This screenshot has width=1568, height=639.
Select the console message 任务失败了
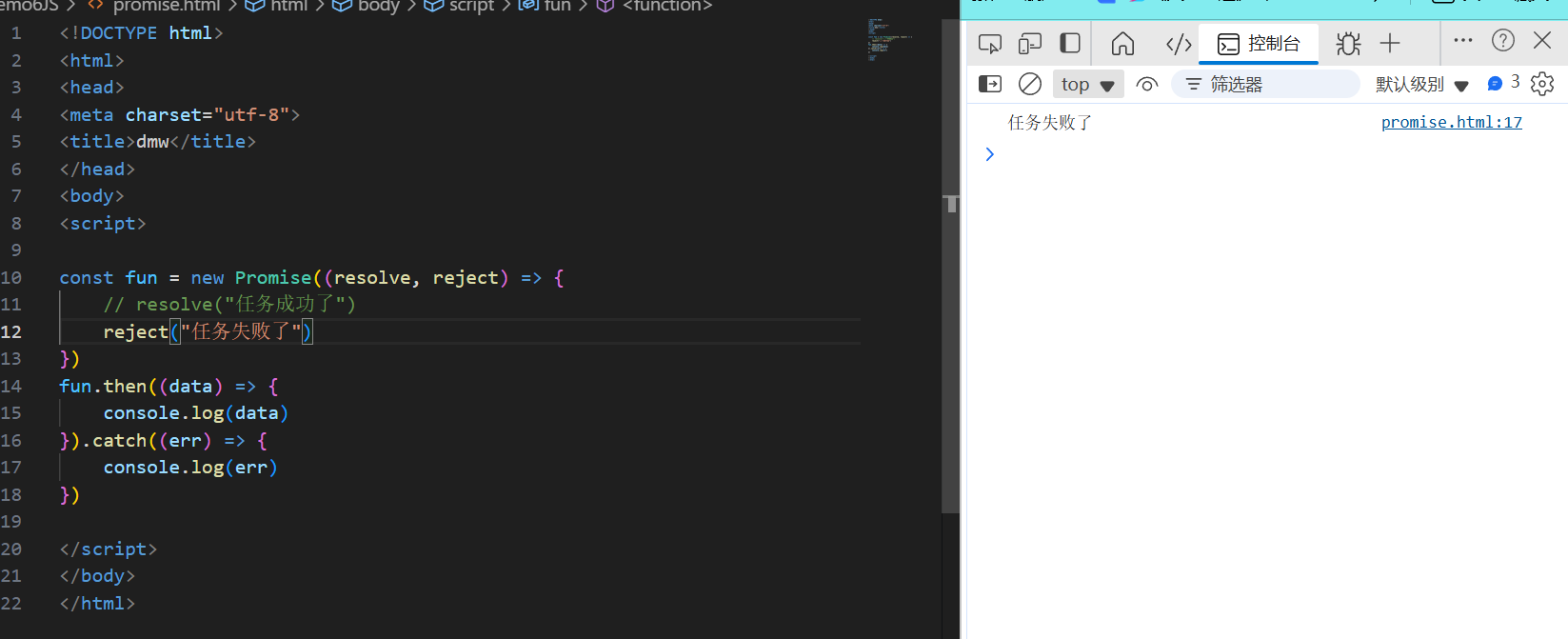pyautogui.click(x=1050, y=123)
